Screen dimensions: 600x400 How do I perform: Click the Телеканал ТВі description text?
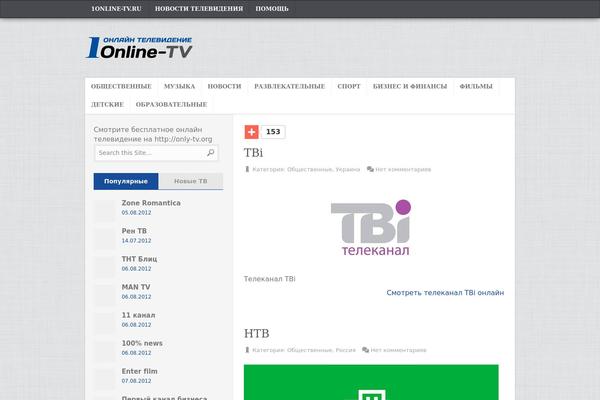[x=270, y=279]
